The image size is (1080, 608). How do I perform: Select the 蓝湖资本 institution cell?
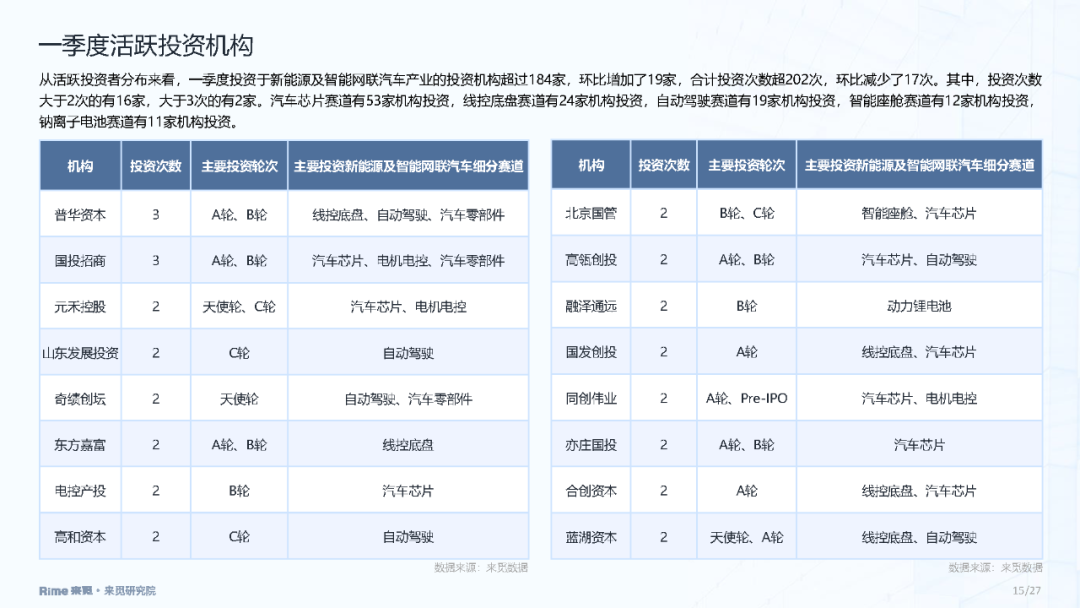pos(591,537)
